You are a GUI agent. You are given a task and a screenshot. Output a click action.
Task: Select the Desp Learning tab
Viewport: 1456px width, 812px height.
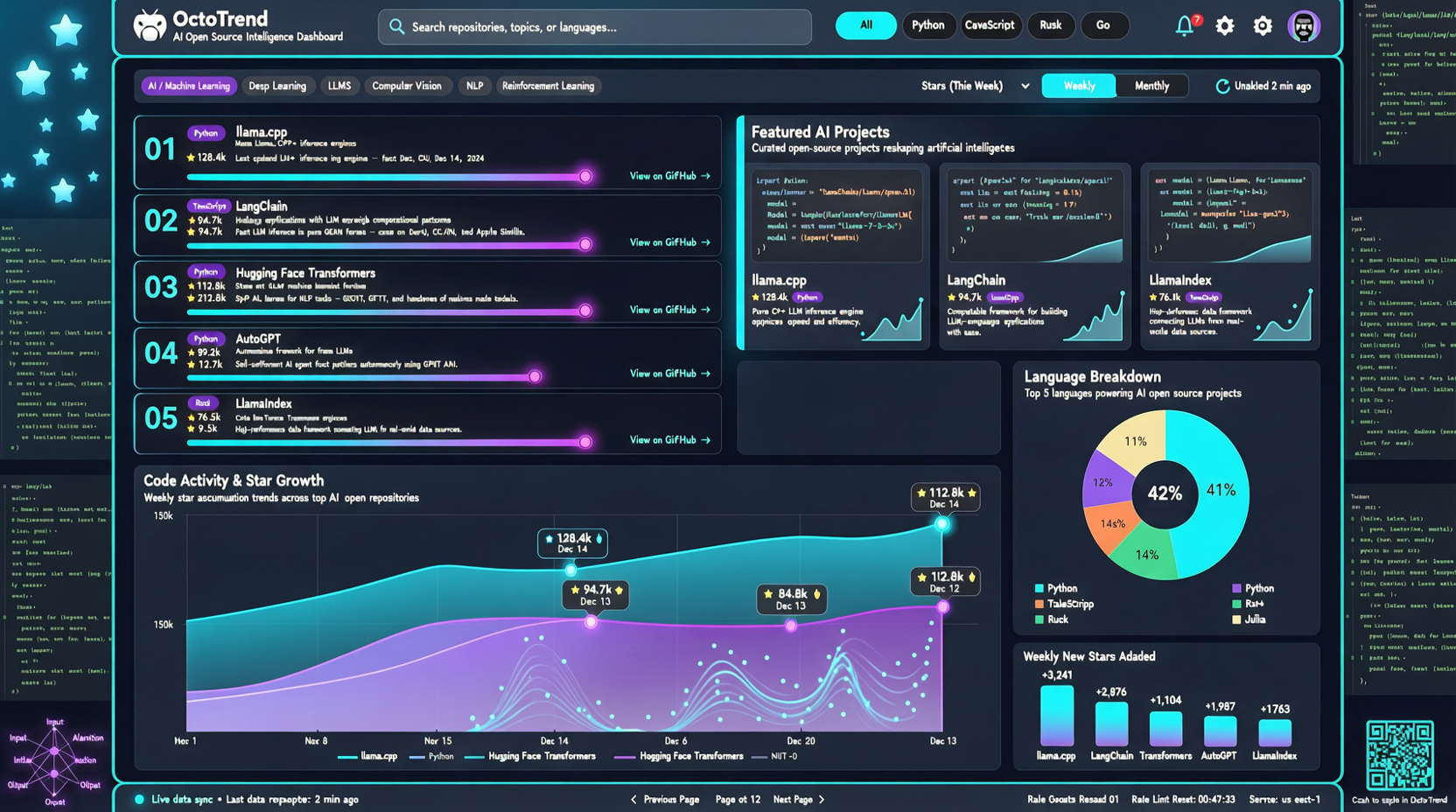pyautogui.click(x=277, y=86)
